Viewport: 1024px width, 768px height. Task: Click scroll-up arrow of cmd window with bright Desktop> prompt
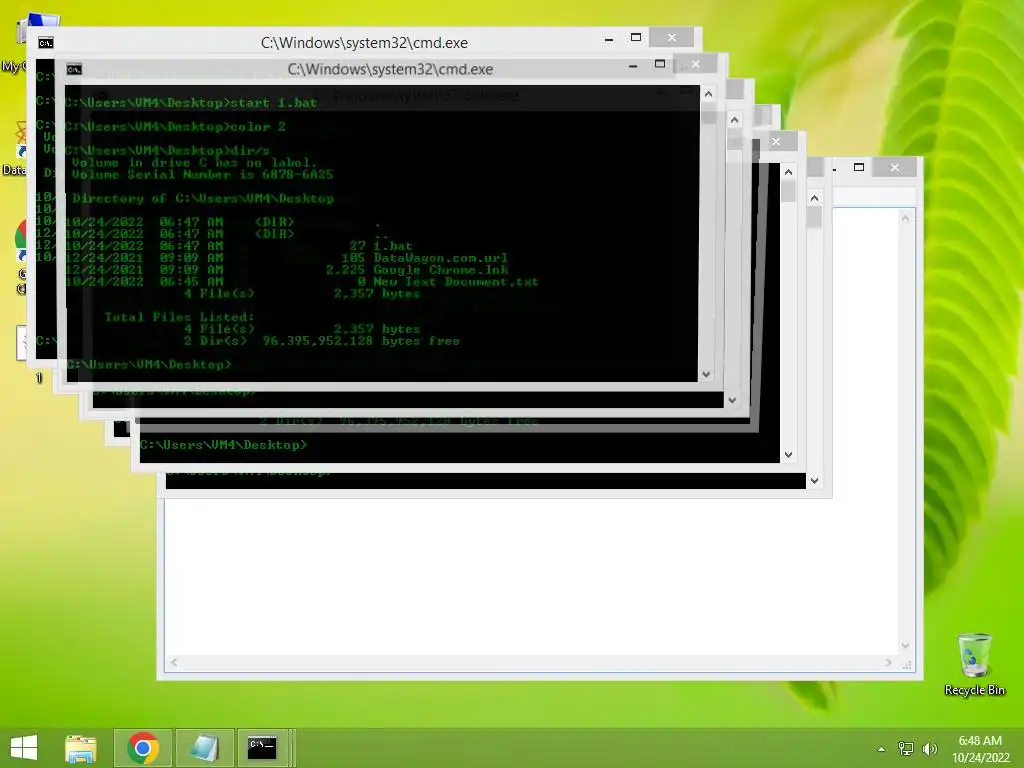coord(788,172)
